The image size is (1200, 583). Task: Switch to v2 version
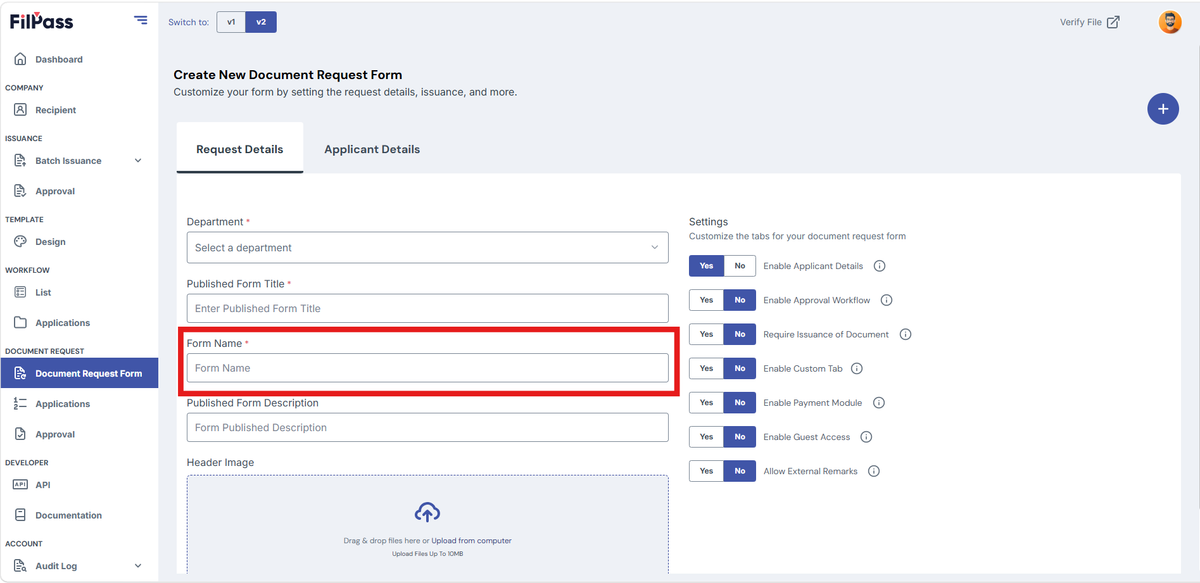pos(261,21)
